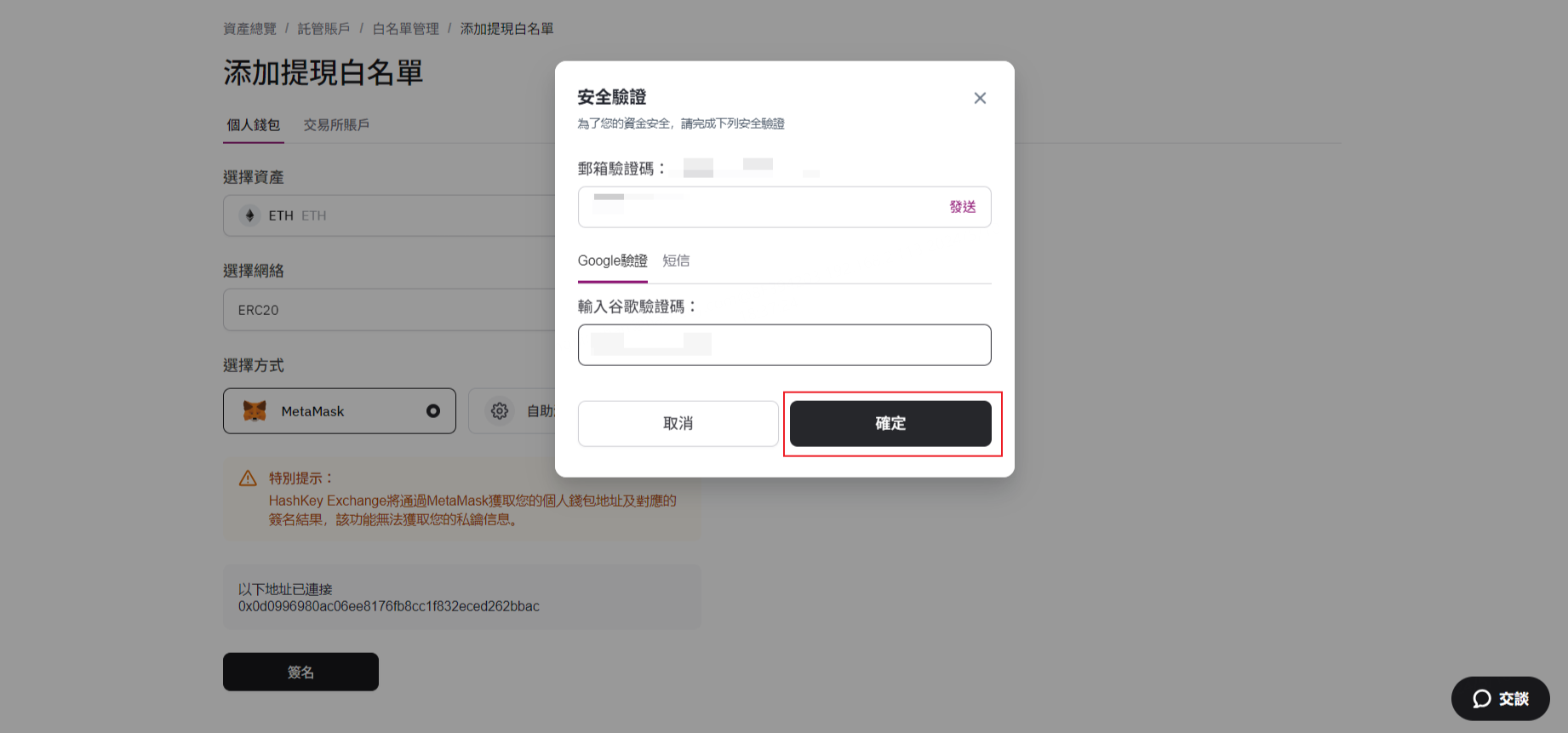Viewport: 1568px width, 733px height.
Task: Click 發送 to send email code
Action: click(x=963, y=207)
